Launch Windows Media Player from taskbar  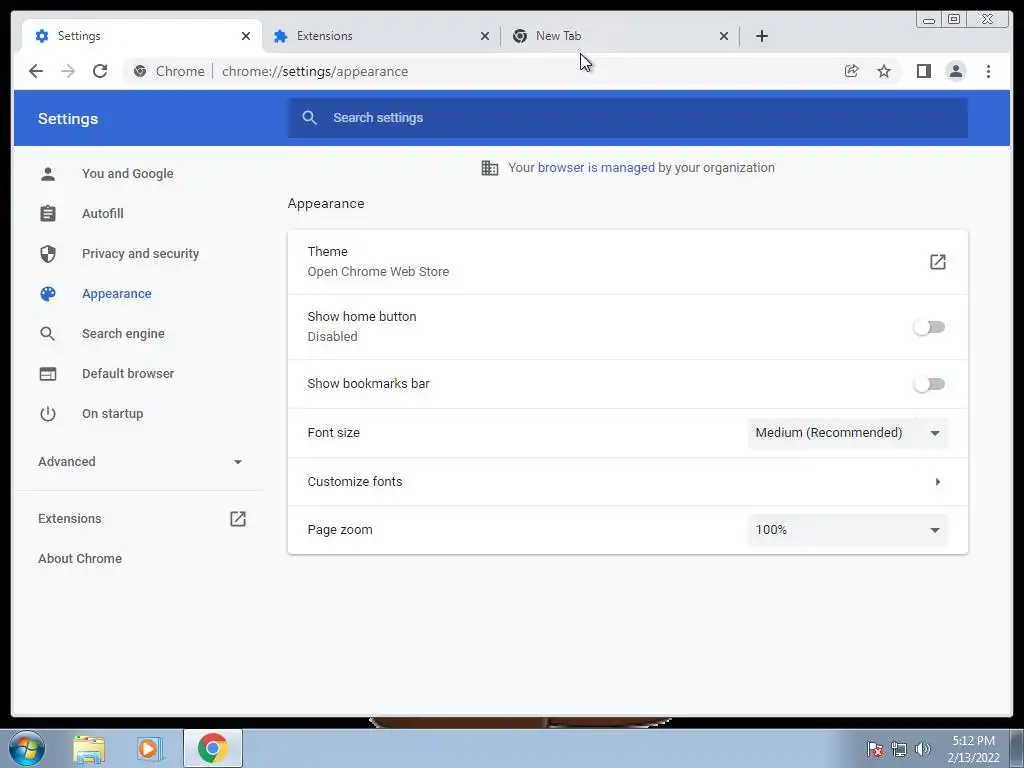pyautogui.click(x=150, y=749)
